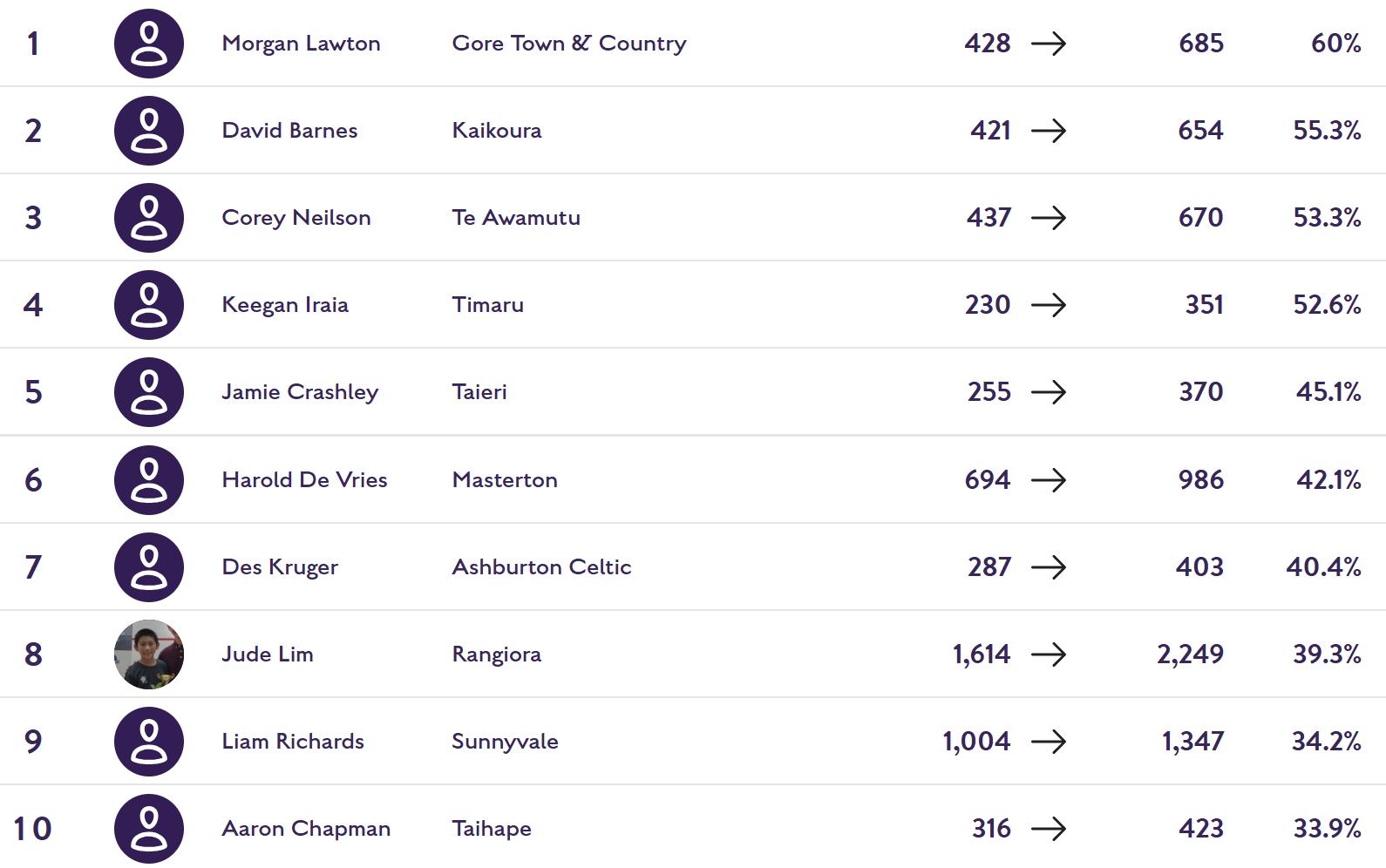
Task: Click Harold De Vries' avatar icon
Action: 149,480
